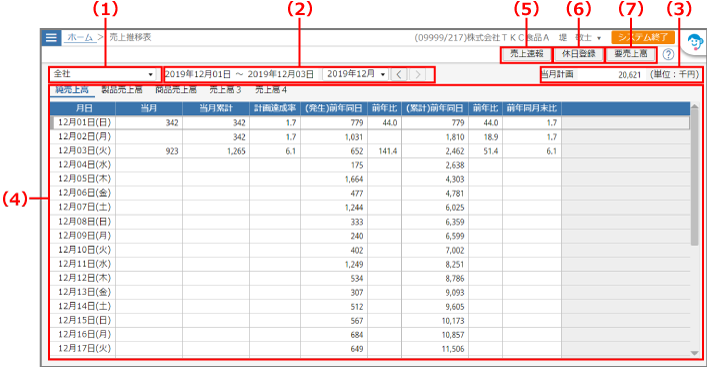
Task: Switch to 商品売上高 tab
Action: tap(176, 90)
